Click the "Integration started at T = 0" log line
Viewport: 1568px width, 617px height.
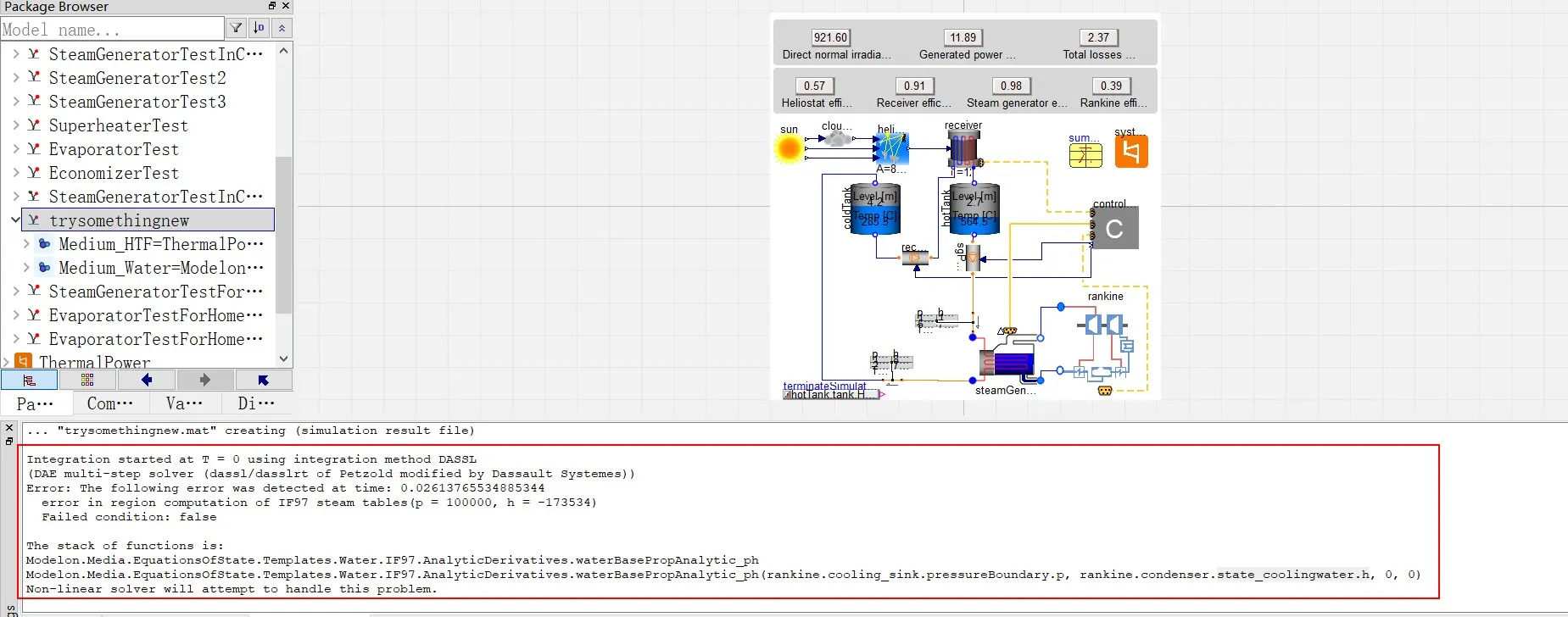click(x=252, y=459)
